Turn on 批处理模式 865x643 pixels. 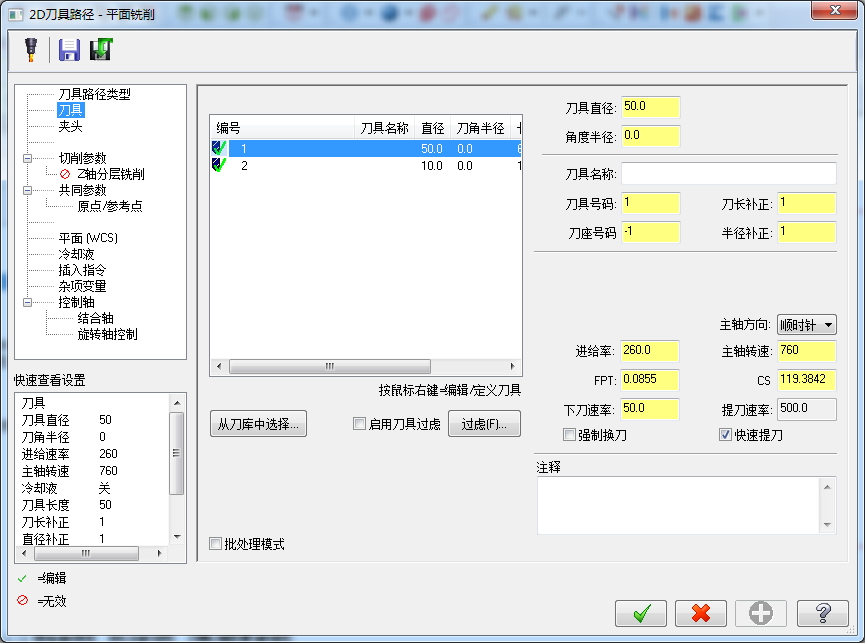pos(215,541)
